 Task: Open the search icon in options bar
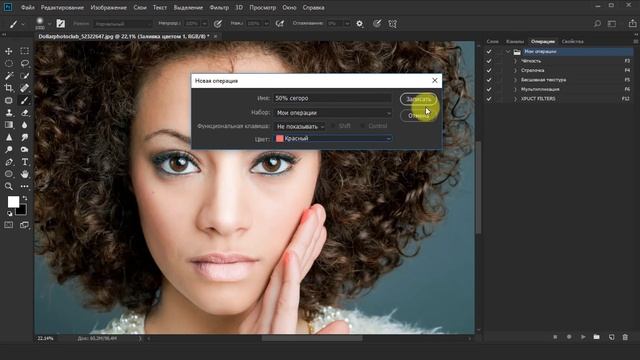click(x=597, y=24)
